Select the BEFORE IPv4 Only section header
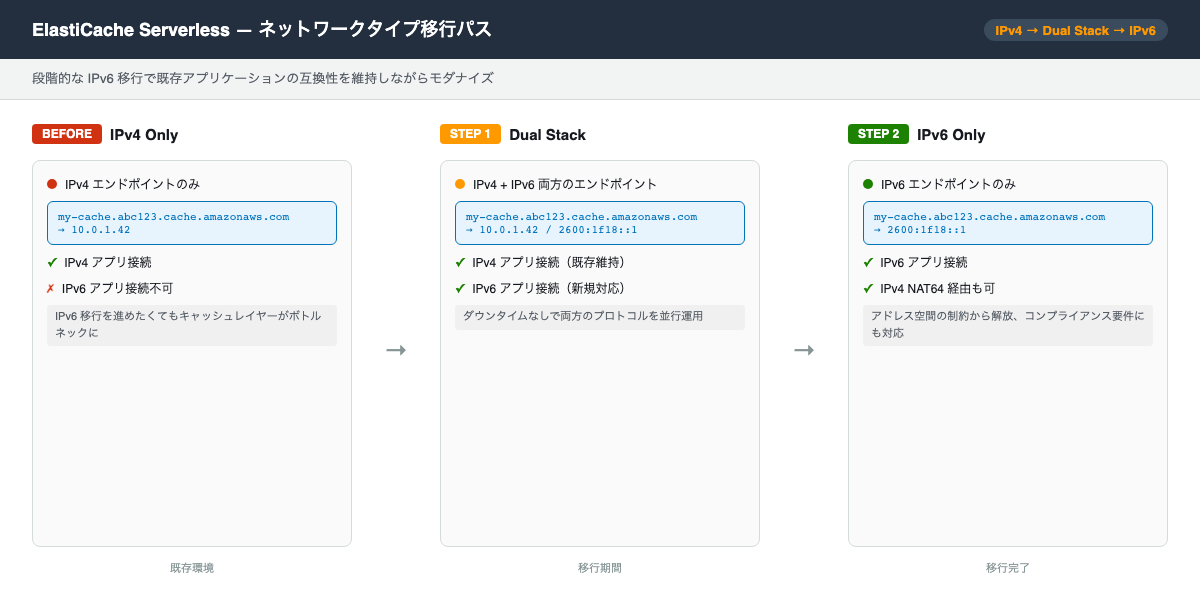Viewport: 1200px width, 600px height. pos(103,134)
